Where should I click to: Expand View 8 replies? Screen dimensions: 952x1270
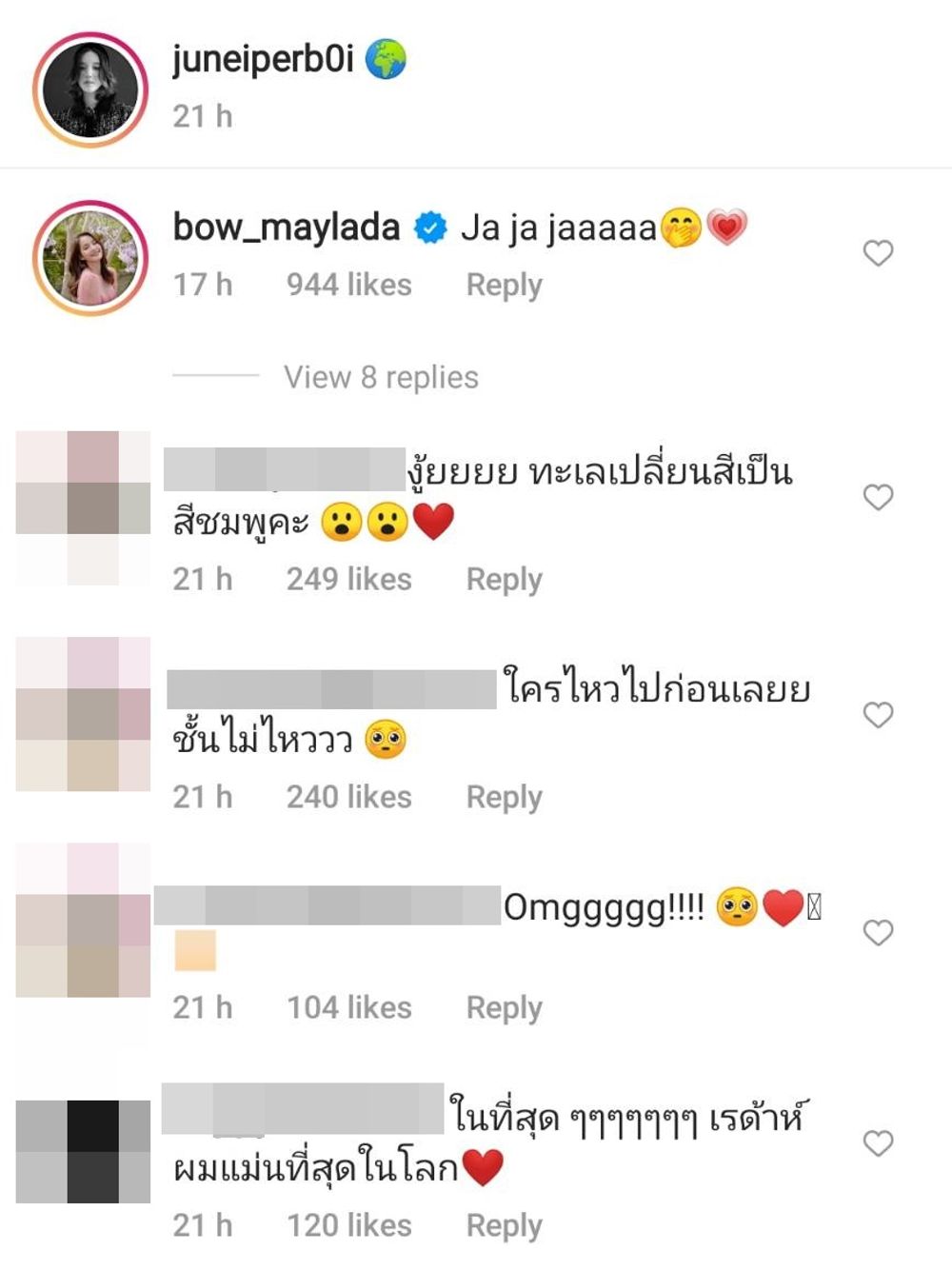coord(381,377)
